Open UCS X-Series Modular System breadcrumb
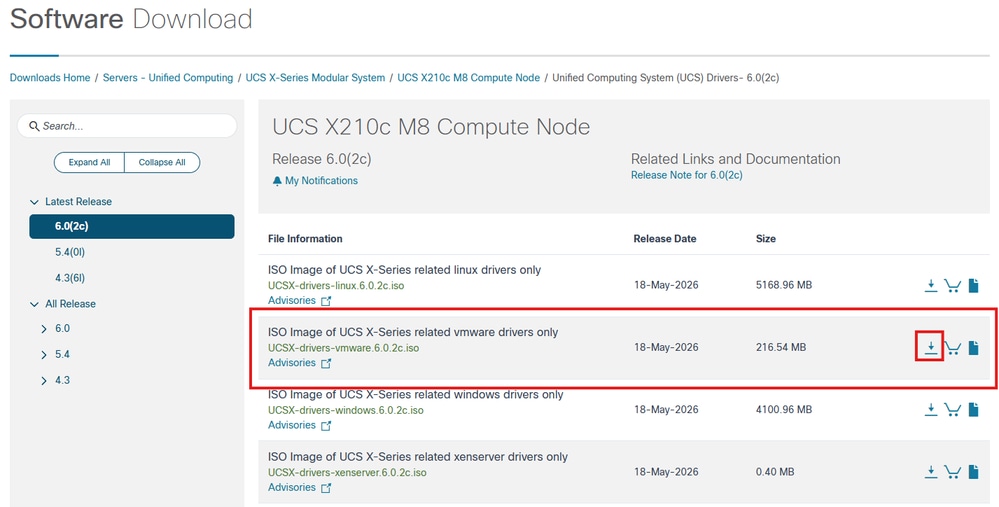The width and height of the screenshot is (999, 507). [315, 78]
